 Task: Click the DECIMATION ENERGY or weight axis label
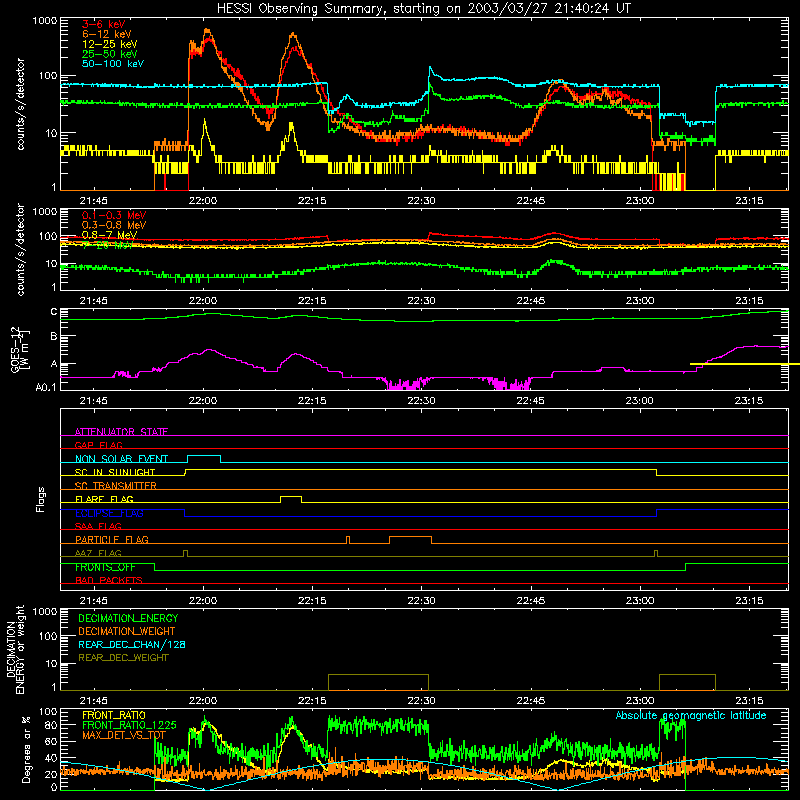point(15,649)
